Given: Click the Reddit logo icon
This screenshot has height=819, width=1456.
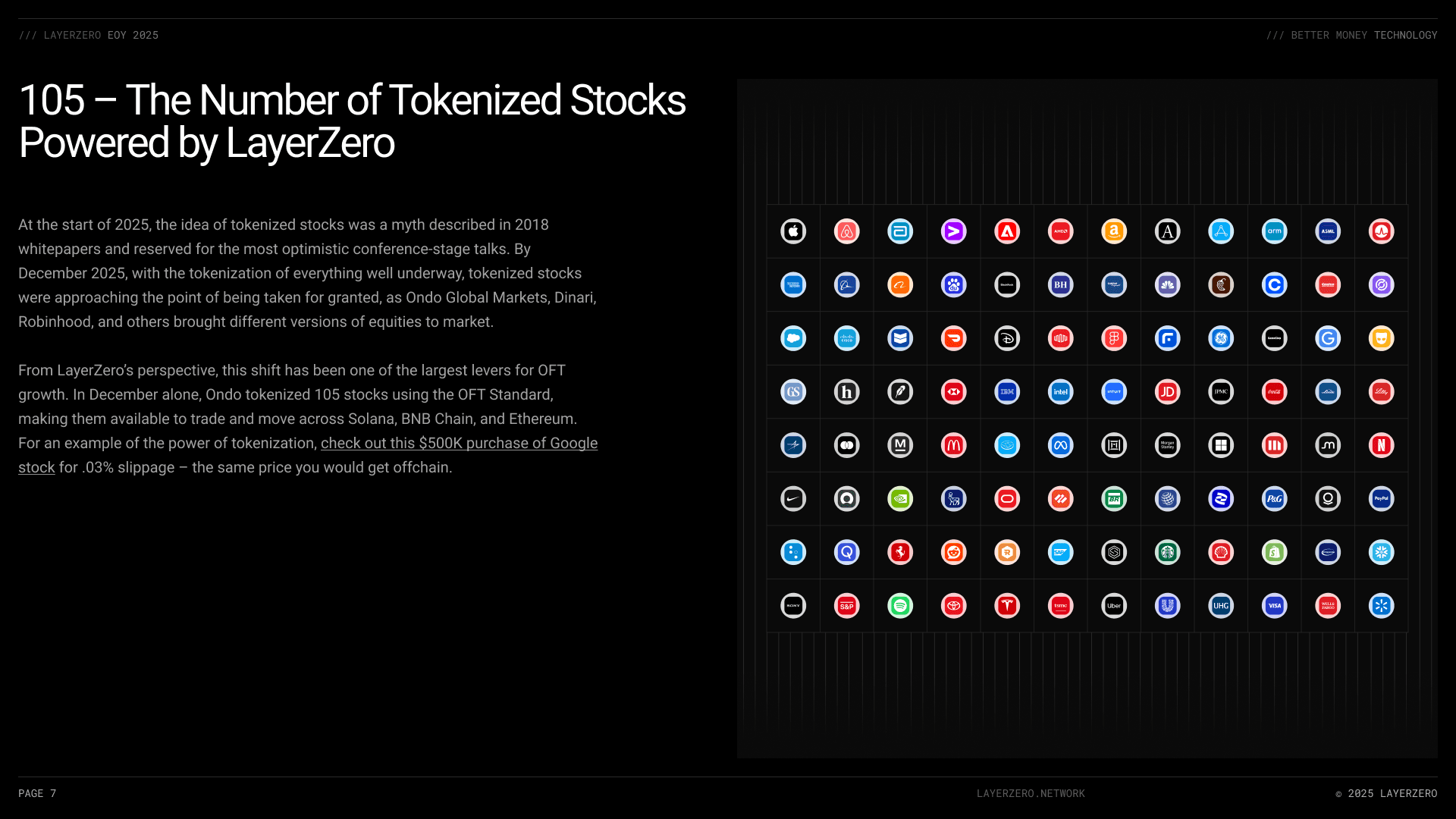Looking at the screenshot, I should coord(953,552).
